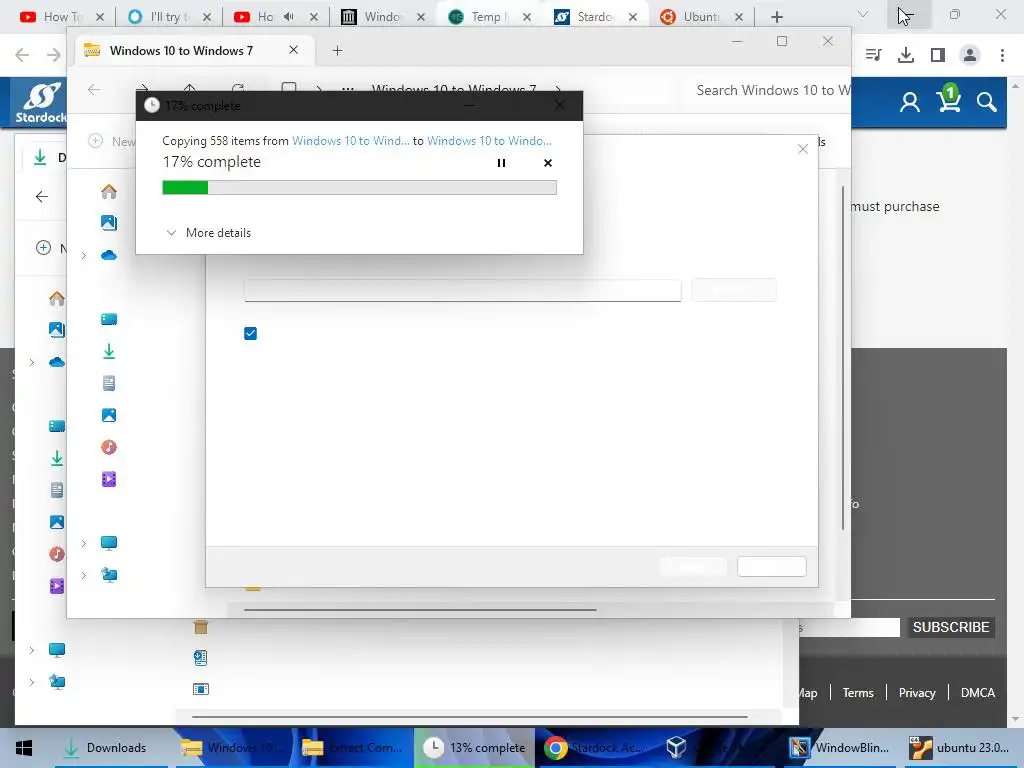Expand OneDrive node in front Explorer sidebar

point(84,255)
